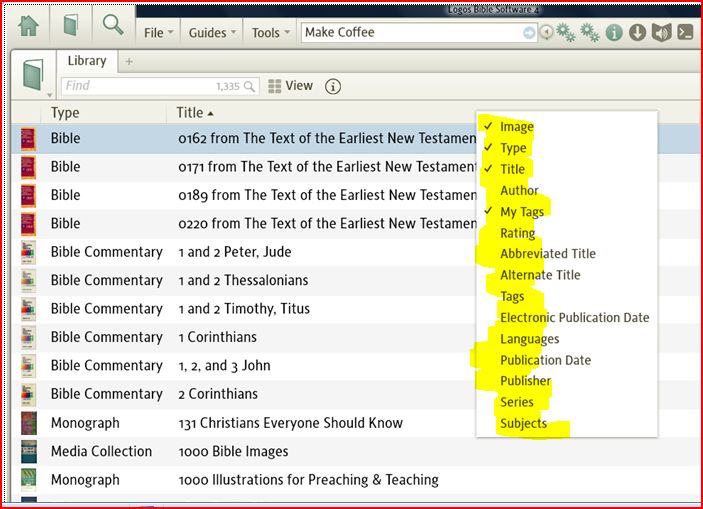Enable the Subjects column

point(523,423)
